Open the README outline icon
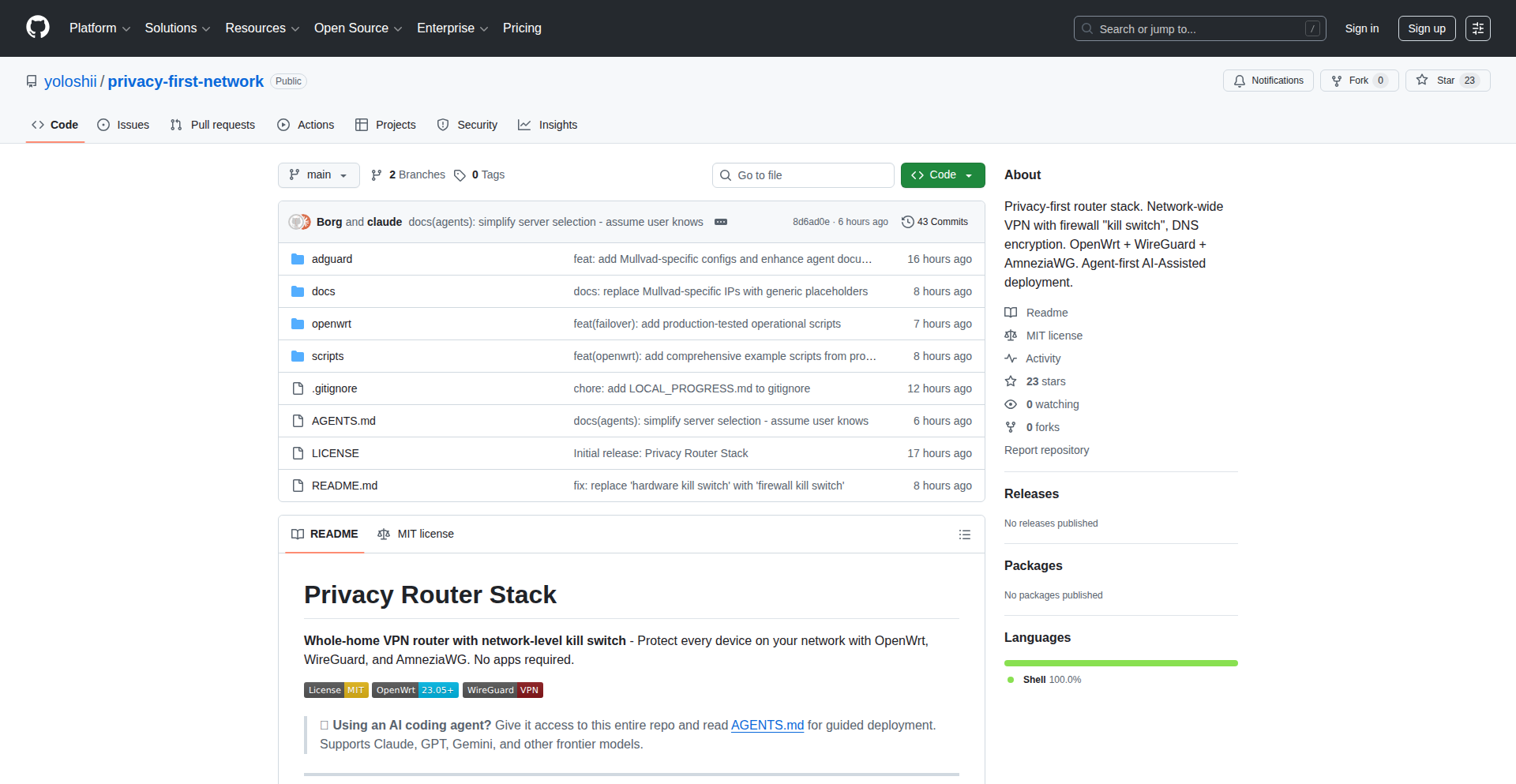Screen dimensions: 1516x784 click(964, 535)
